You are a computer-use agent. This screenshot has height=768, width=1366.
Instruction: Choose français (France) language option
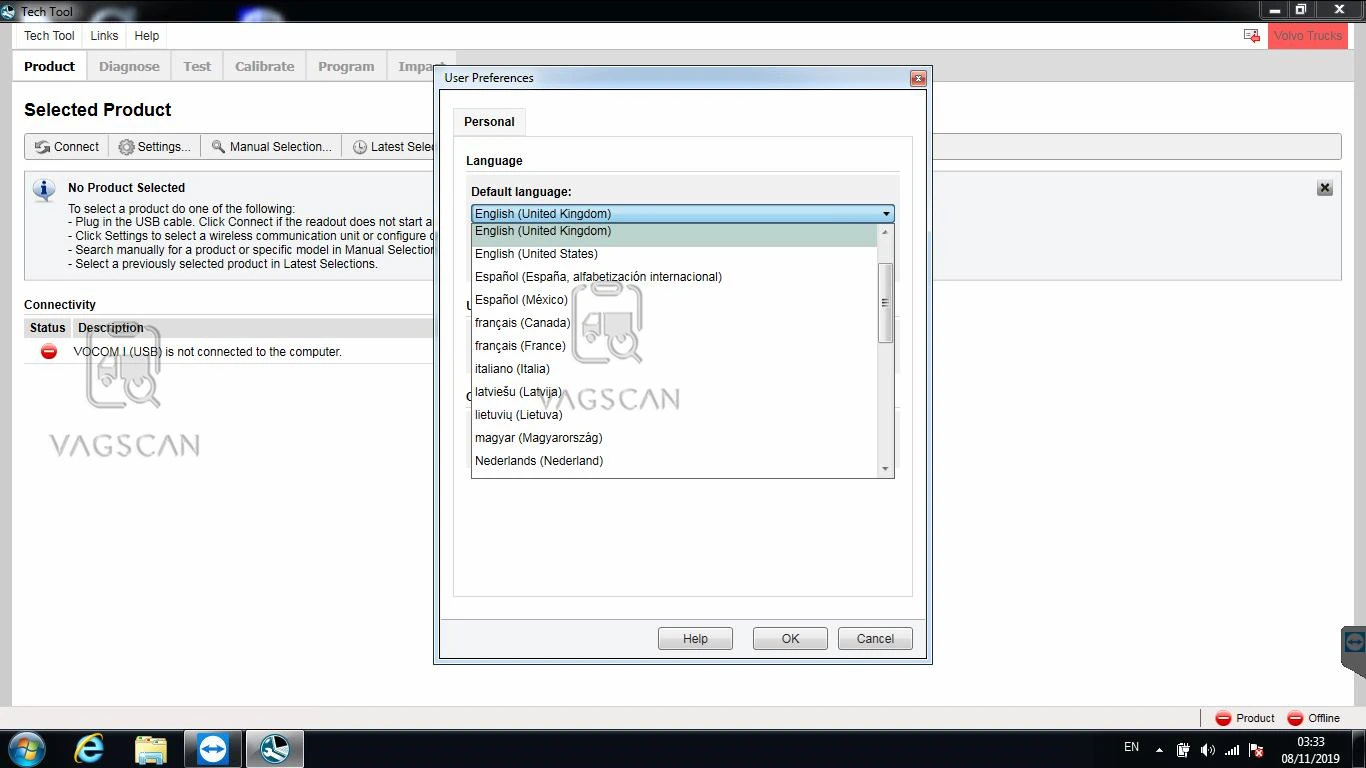coord(674,346)
